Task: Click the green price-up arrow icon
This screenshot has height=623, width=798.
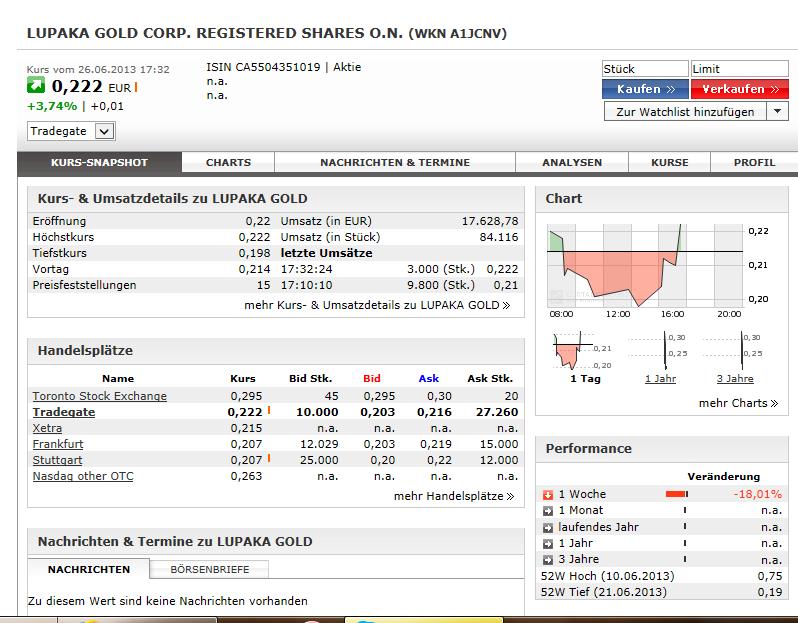Action: 36,87
